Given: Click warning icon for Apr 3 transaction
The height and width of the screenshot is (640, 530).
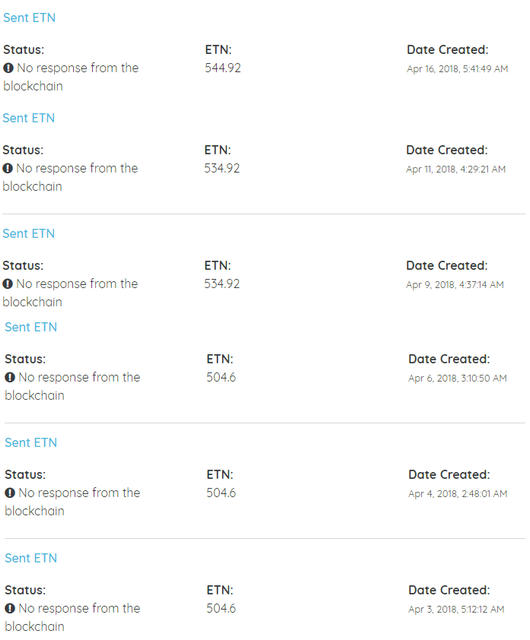Looking at the screenshot, I should [10, 608].
